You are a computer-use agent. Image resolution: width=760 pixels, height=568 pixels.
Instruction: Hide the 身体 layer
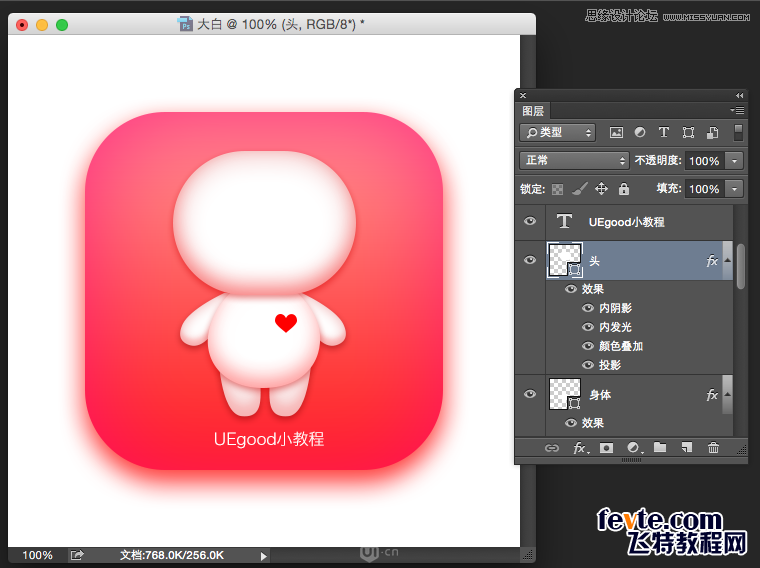[530, 395]
